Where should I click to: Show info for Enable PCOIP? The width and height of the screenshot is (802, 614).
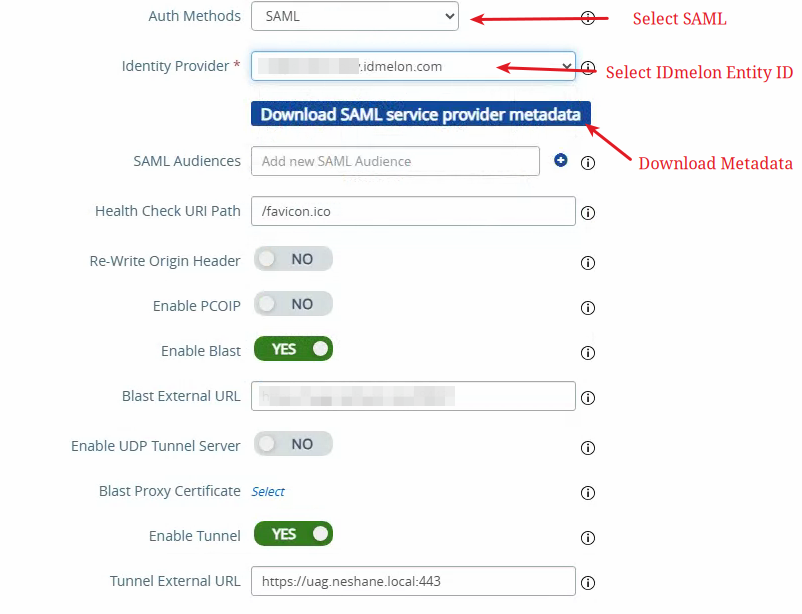coord(588,308)
